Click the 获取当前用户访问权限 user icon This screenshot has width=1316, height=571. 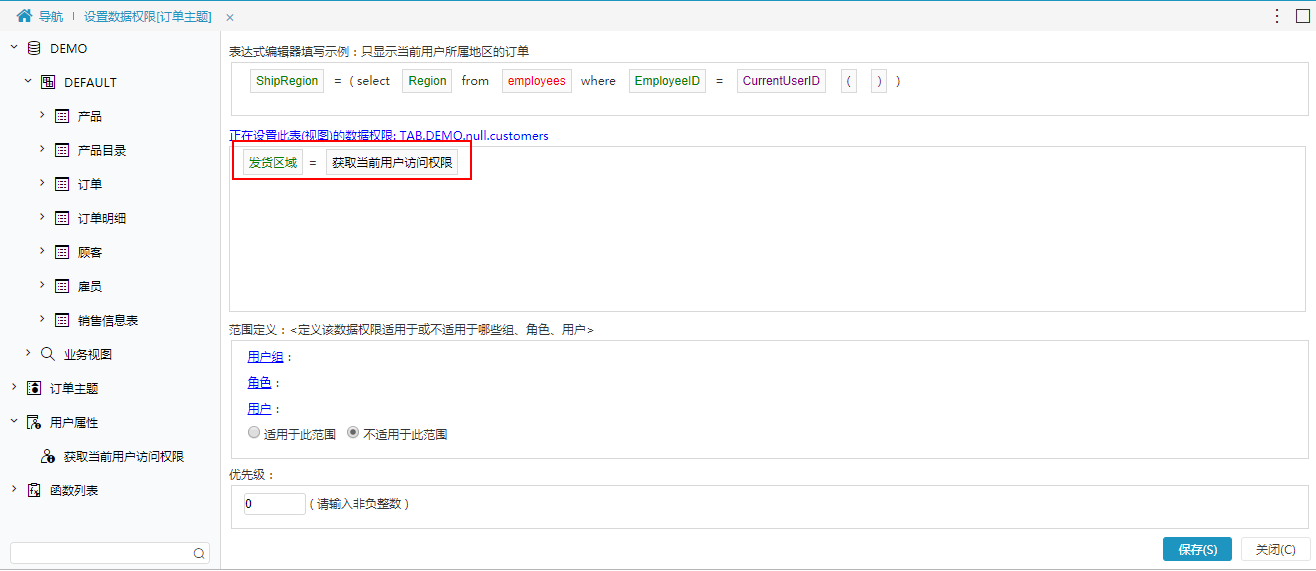click(x=48, y=456)
